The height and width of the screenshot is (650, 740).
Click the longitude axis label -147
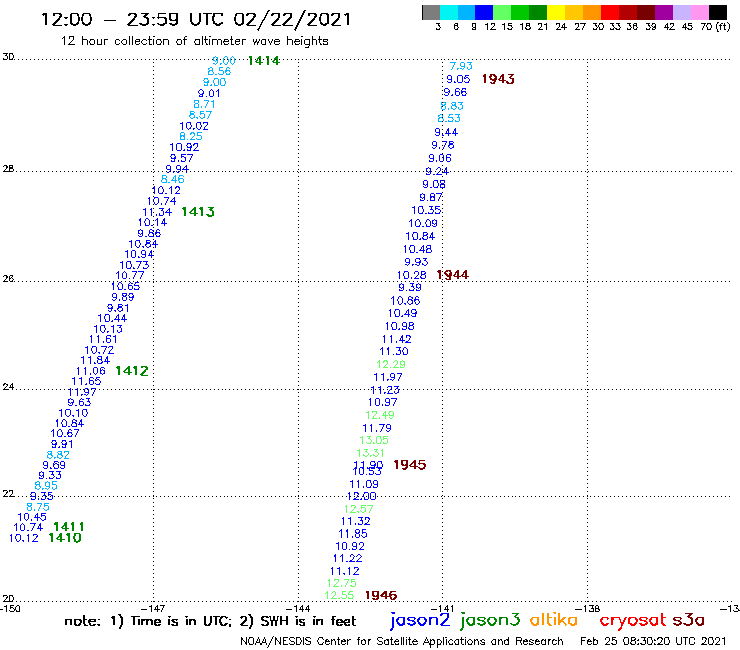(153, 609)
